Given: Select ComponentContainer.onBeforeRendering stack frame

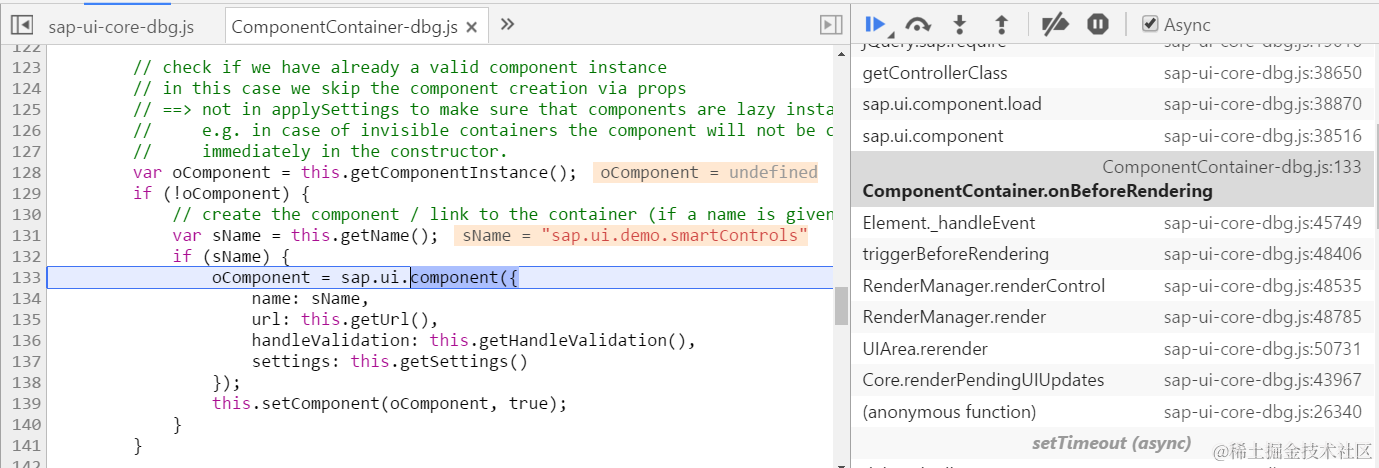Looking at the screenshot, I should point(1112,179).
